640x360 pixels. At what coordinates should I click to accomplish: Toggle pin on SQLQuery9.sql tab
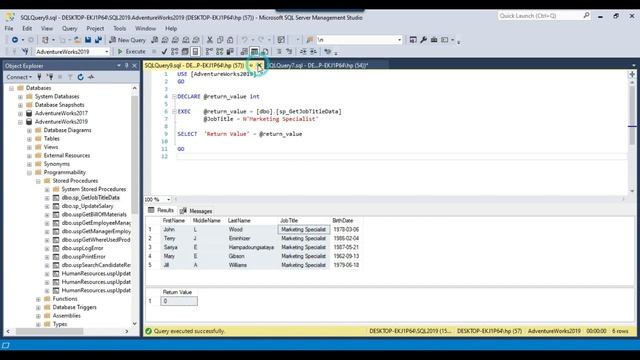pyautogui.click(x=251, y=65)
